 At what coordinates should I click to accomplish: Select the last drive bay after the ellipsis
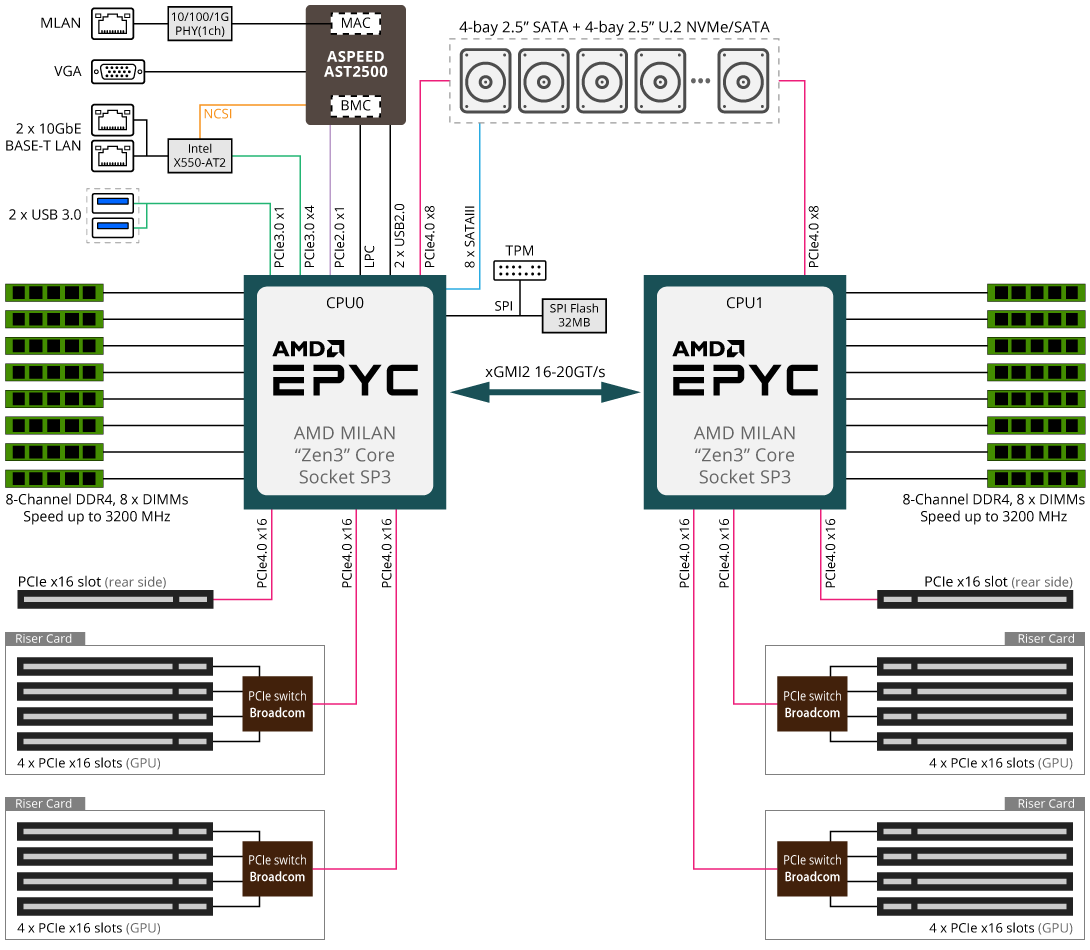coord(746,81)
